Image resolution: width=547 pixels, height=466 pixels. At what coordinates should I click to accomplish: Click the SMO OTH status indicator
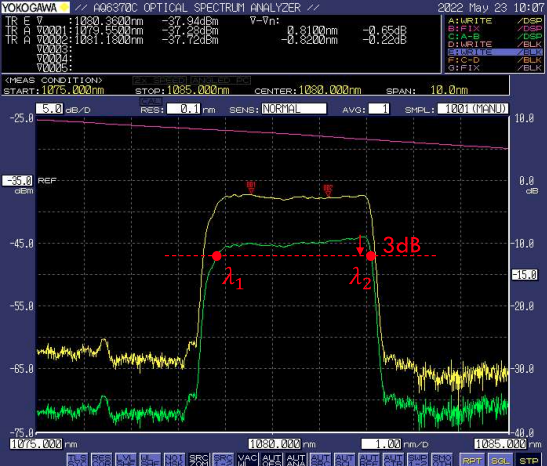tap(441, 459)
